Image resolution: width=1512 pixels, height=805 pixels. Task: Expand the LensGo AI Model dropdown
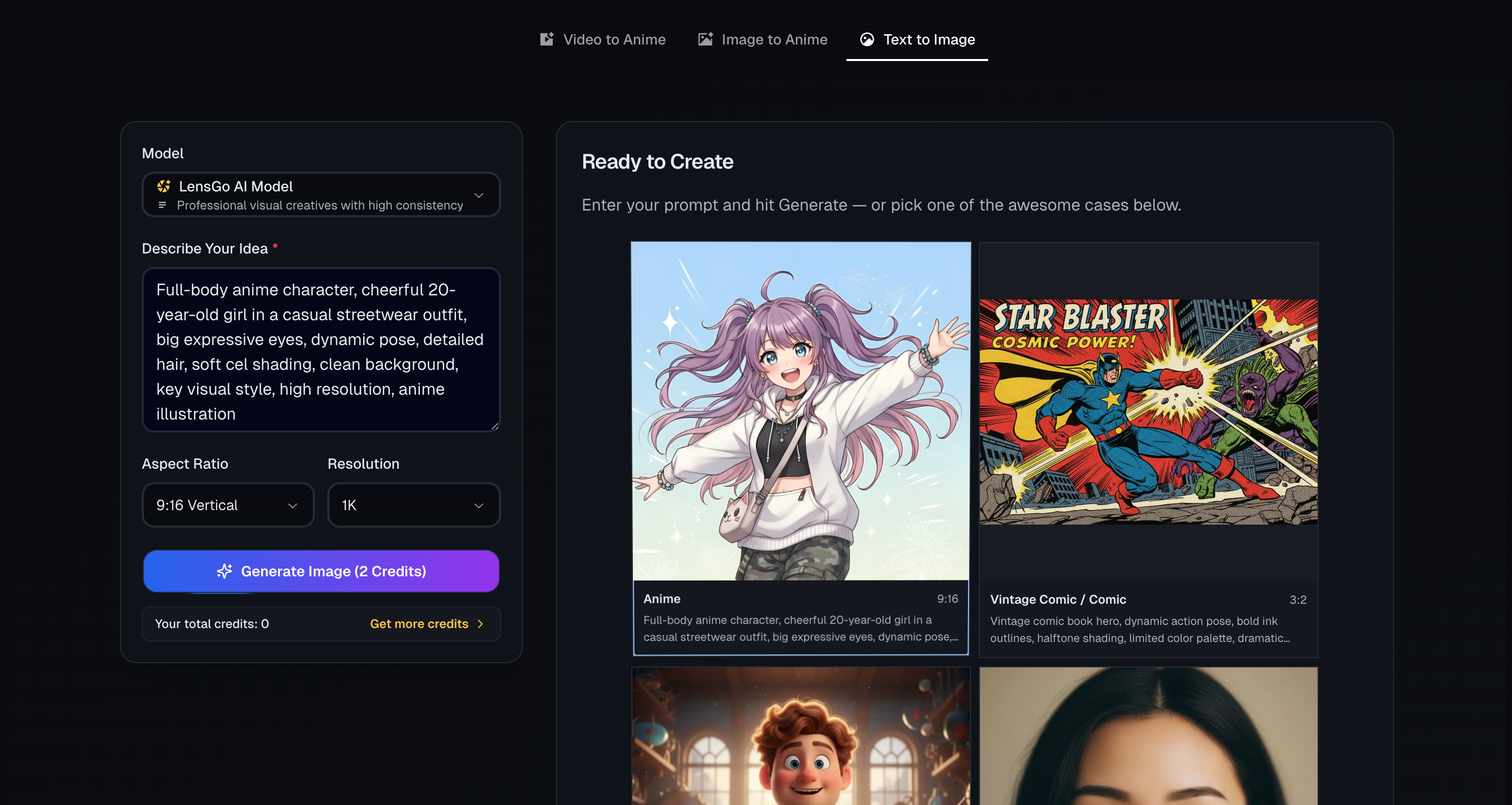(x=478, y=195)
